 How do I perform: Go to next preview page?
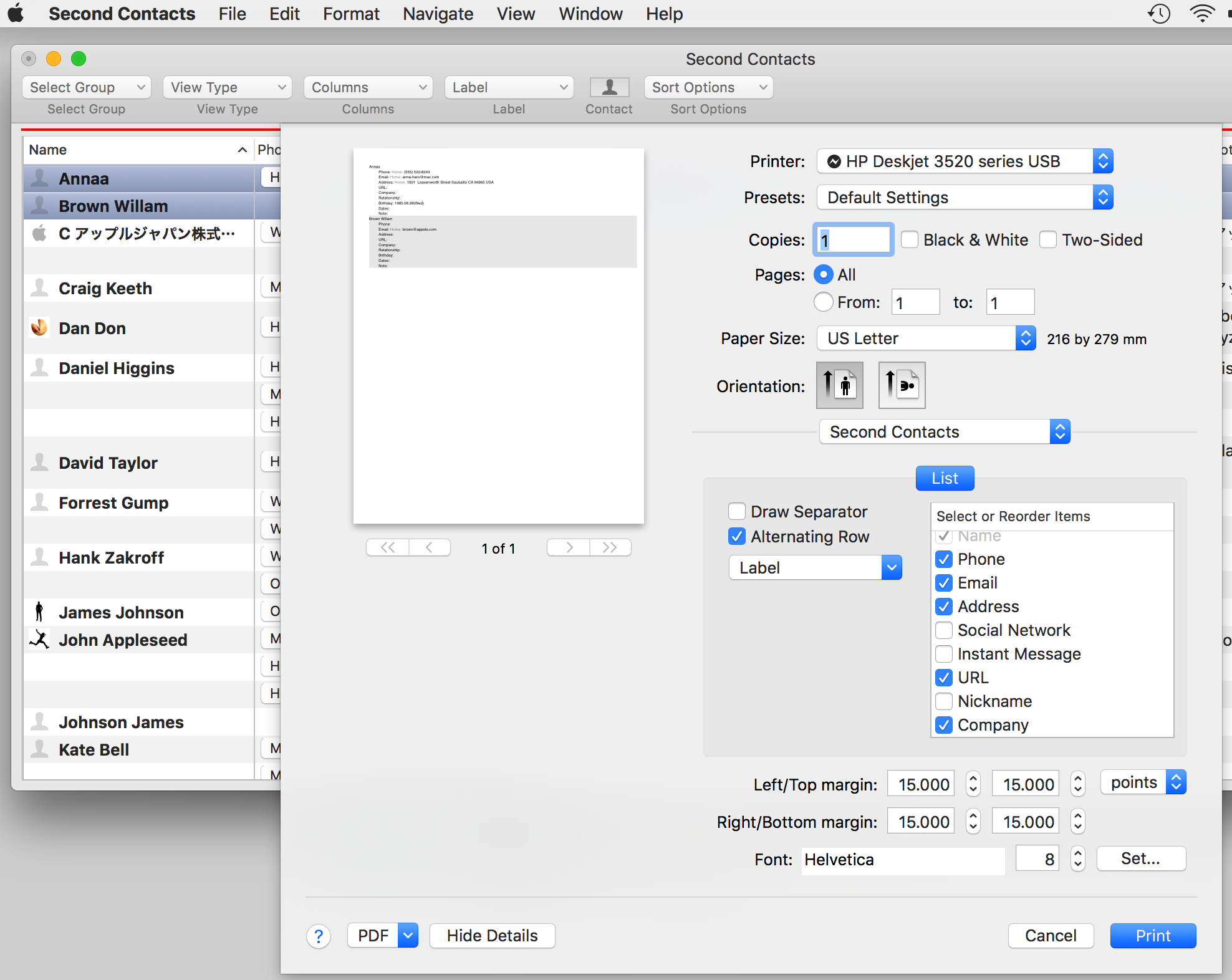tap(569, 547)
